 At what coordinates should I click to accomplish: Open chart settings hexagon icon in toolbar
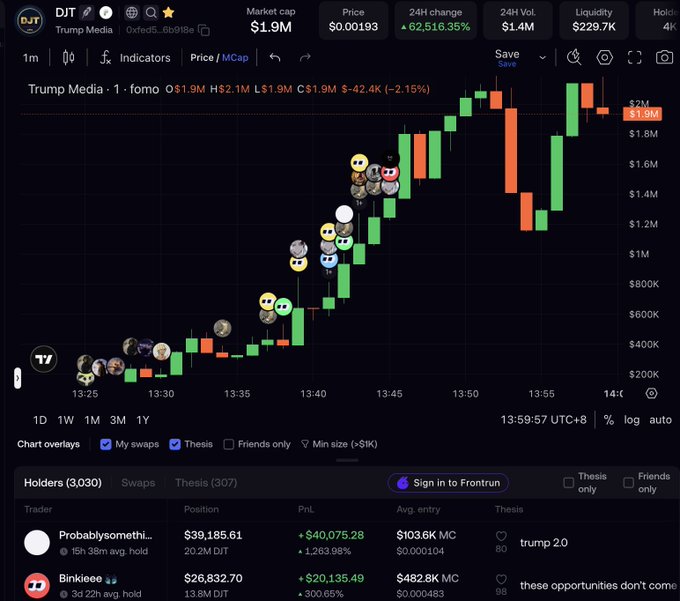(605, 57)
